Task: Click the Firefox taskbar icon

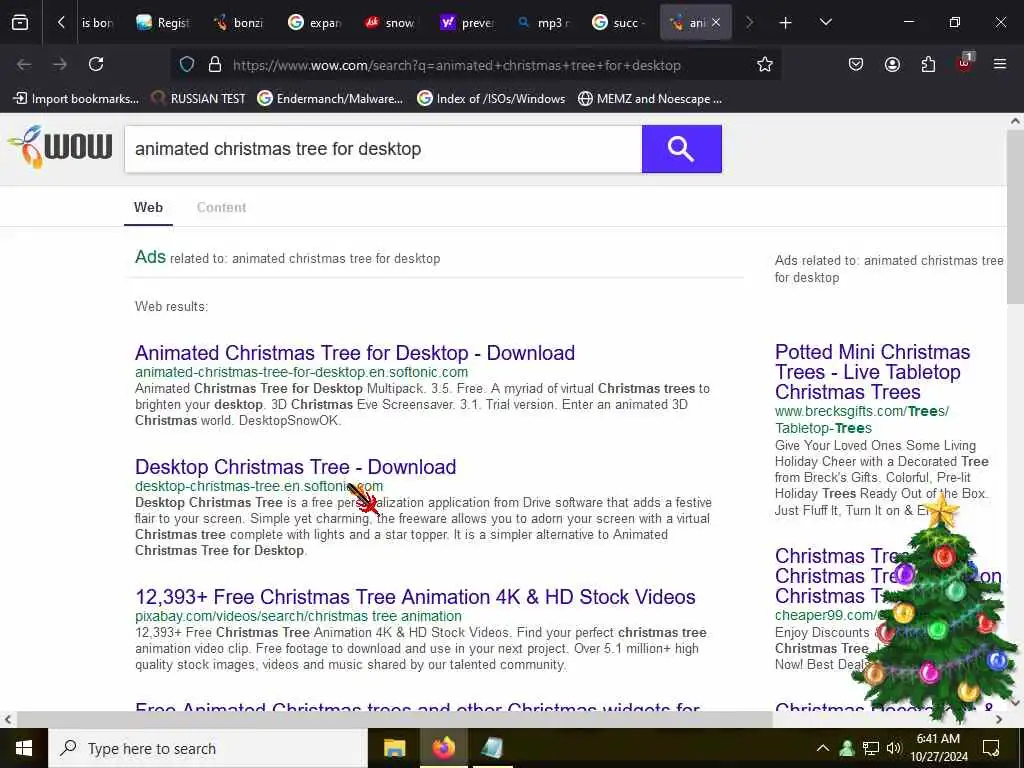Action: [443, 748]
